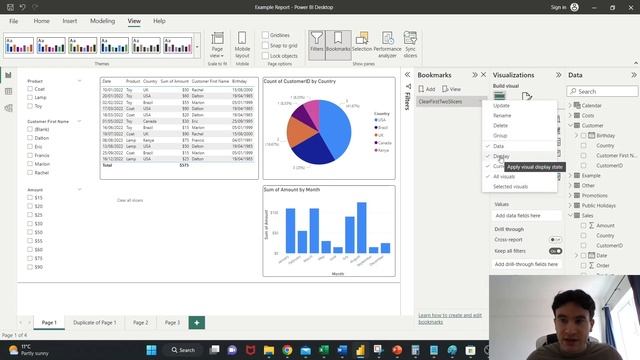Open the Customer First Name slicer arrow
The width and height of the screenshot is (640, 360).
pos(79,121)
